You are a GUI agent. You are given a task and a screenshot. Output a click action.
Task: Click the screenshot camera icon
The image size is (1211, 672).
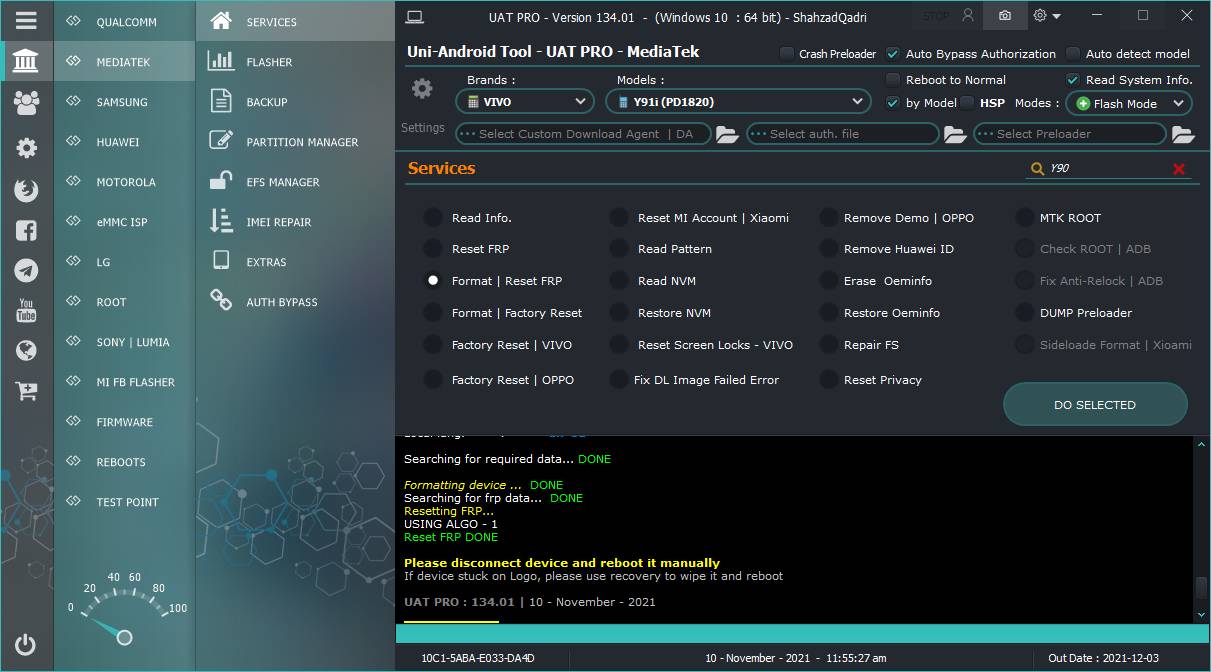point(1005,16)
